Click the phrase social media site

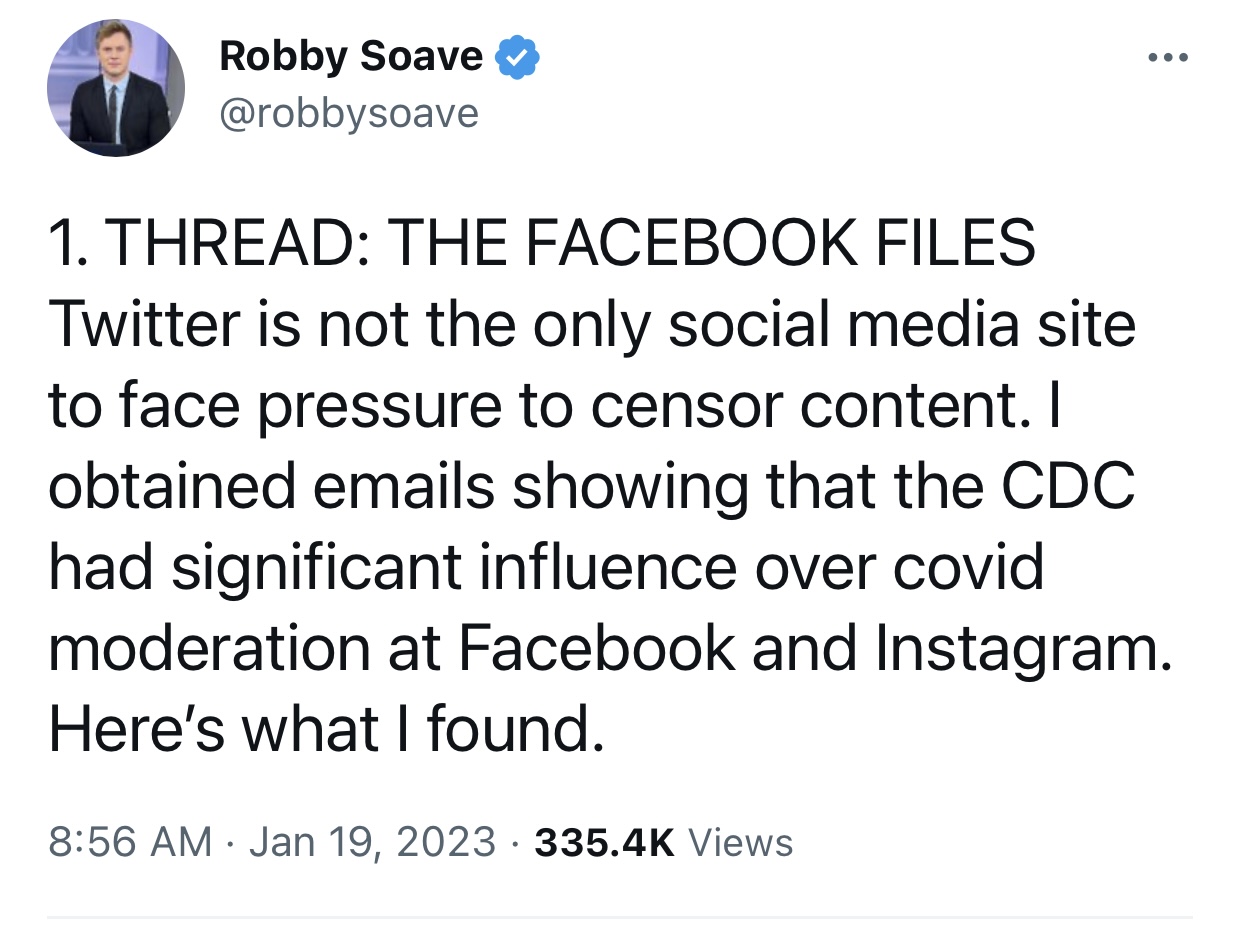[x=901, y=325]
